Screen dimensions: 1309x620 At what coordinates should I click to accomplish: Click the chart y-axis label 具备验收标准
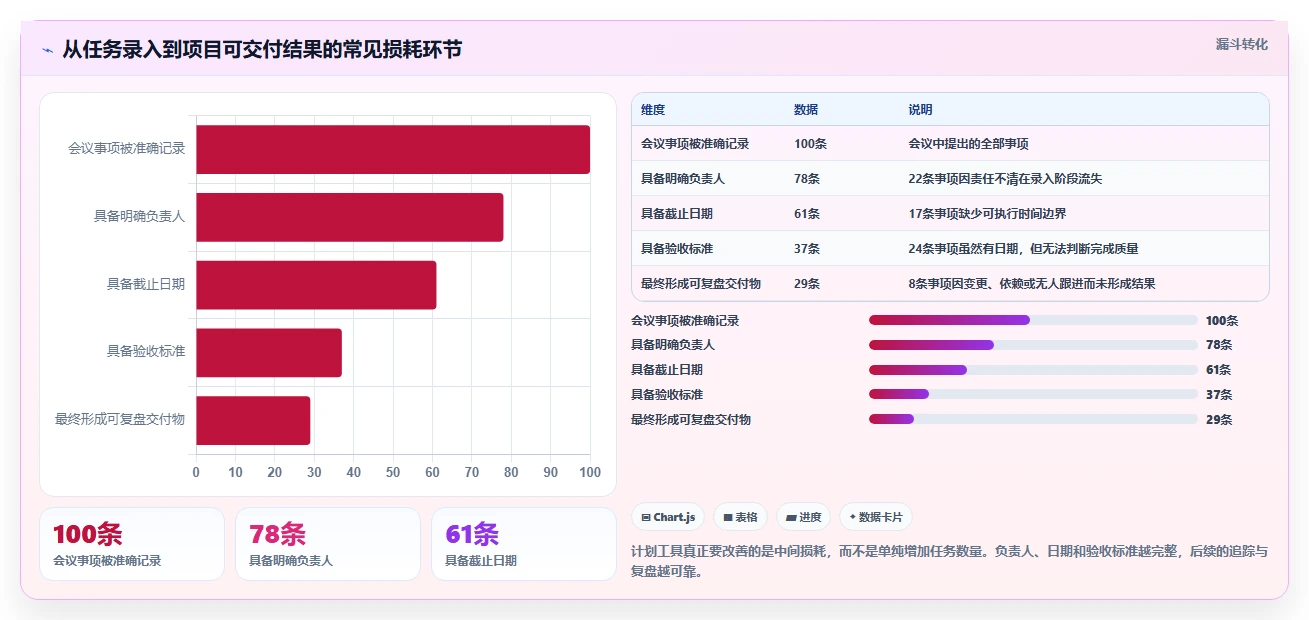coord(146,352)
